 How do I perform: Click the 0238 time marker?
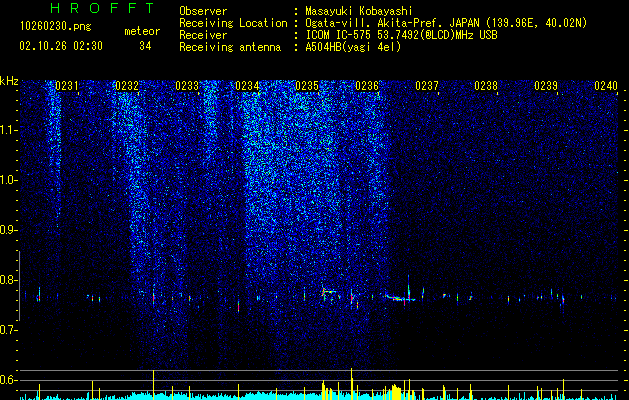coord(486,86)
